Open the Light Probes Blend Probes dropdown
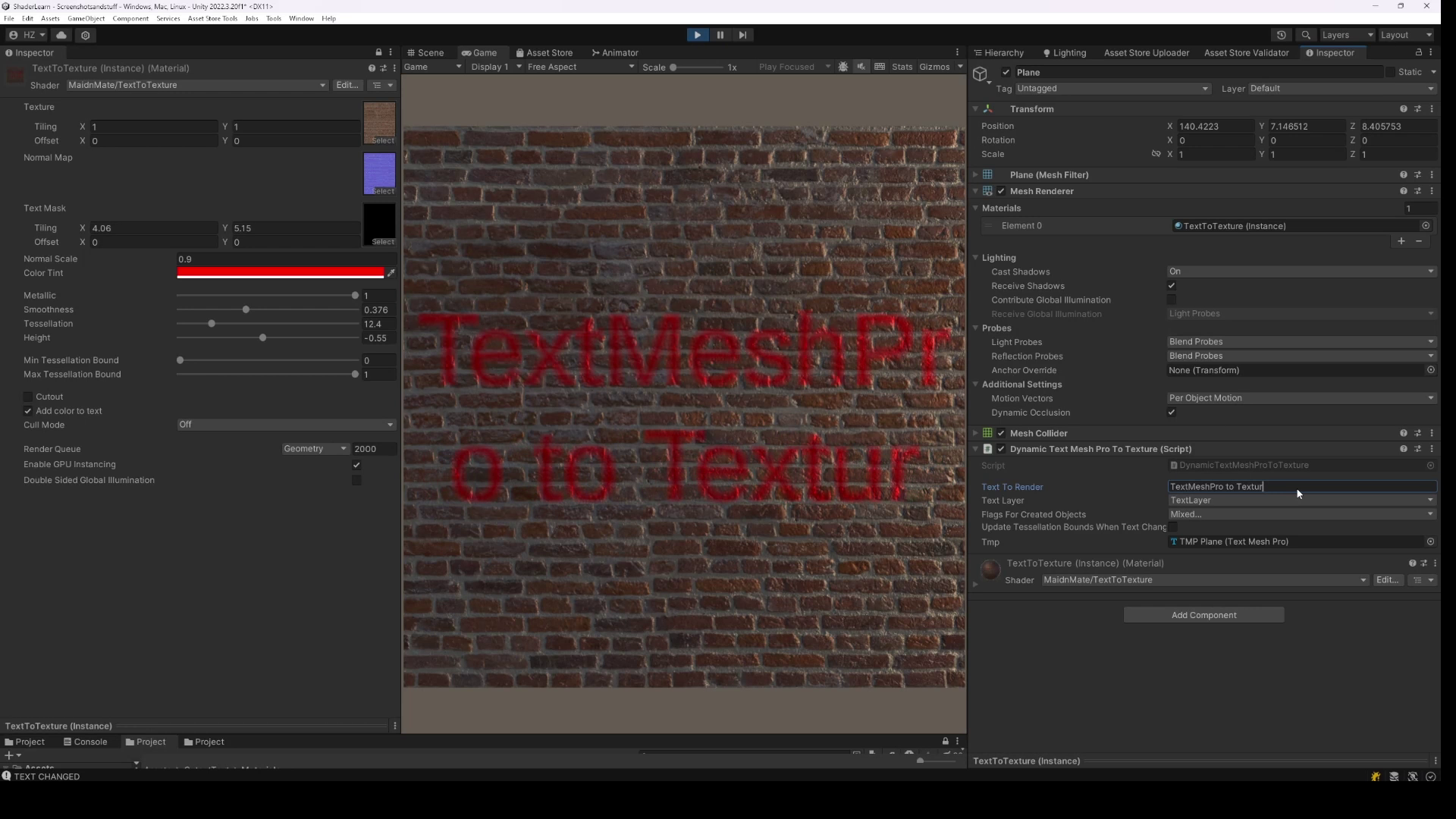Viewport: 1456px width, 819px height. 1301,342
